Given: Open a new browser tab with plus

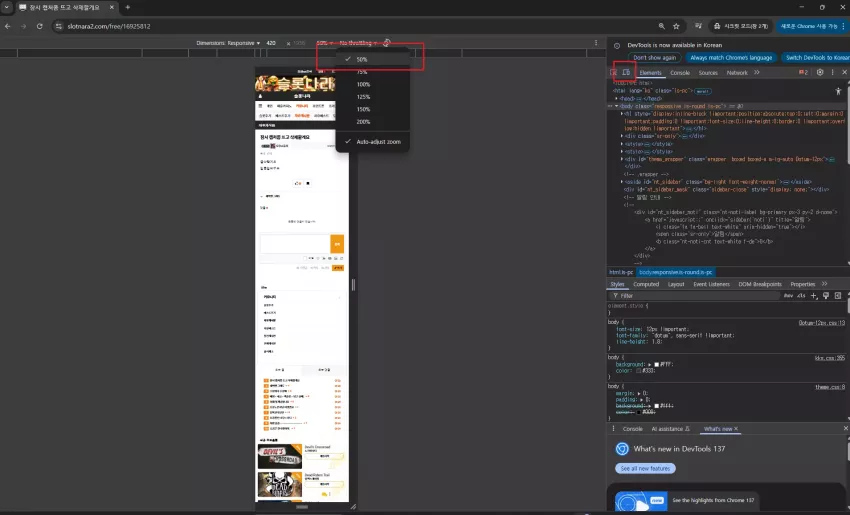Looking at the screenshot, I should [127, 8].
